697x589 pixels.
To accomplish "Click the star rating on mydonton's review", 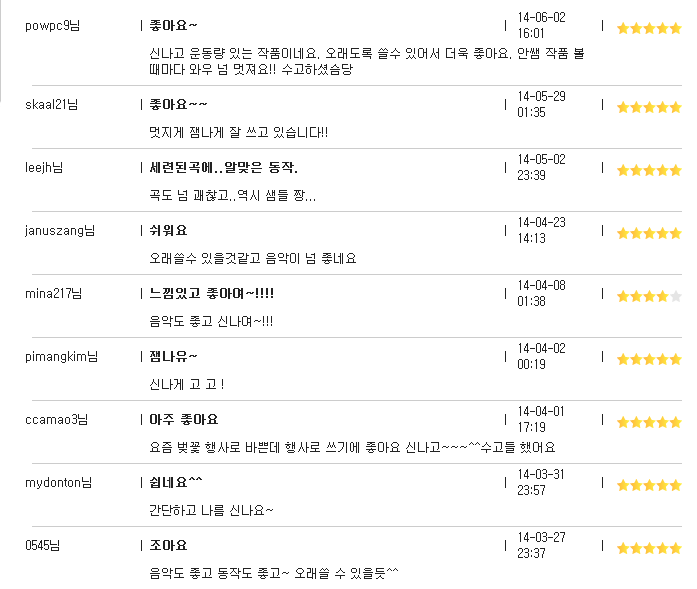I will (x=649, y=485).
